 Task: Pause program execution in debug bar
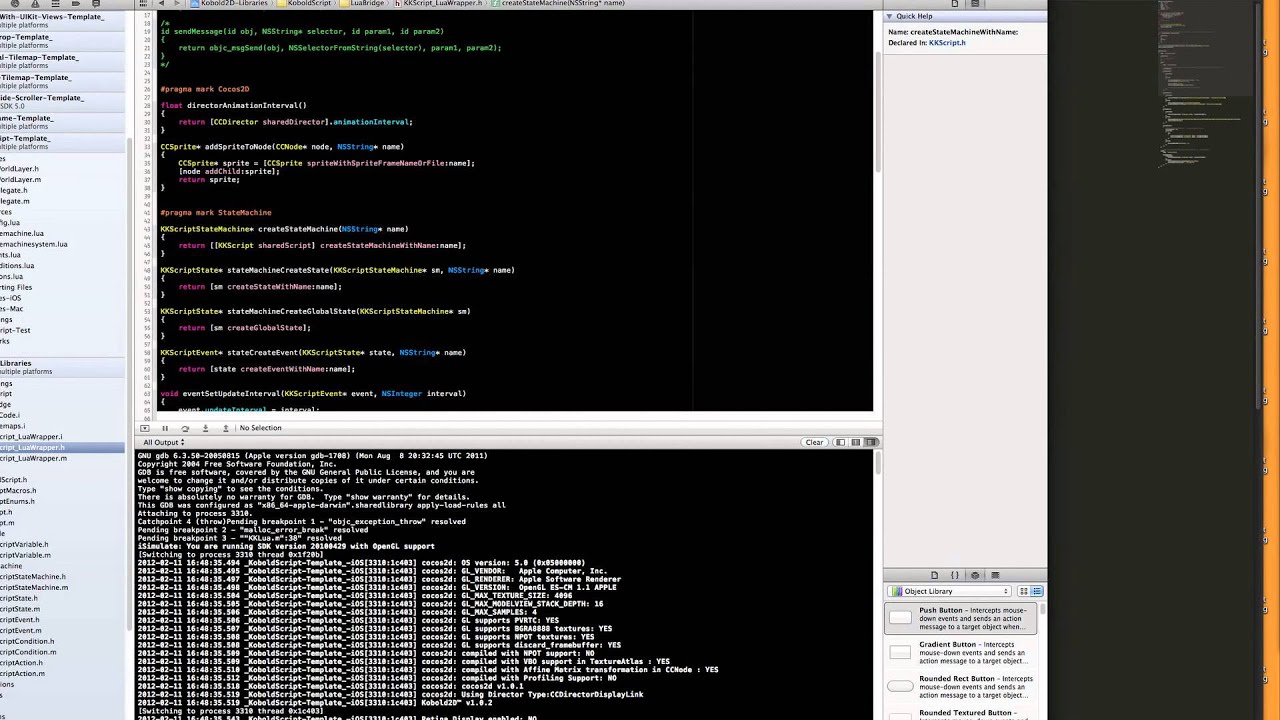coord(165,428)
